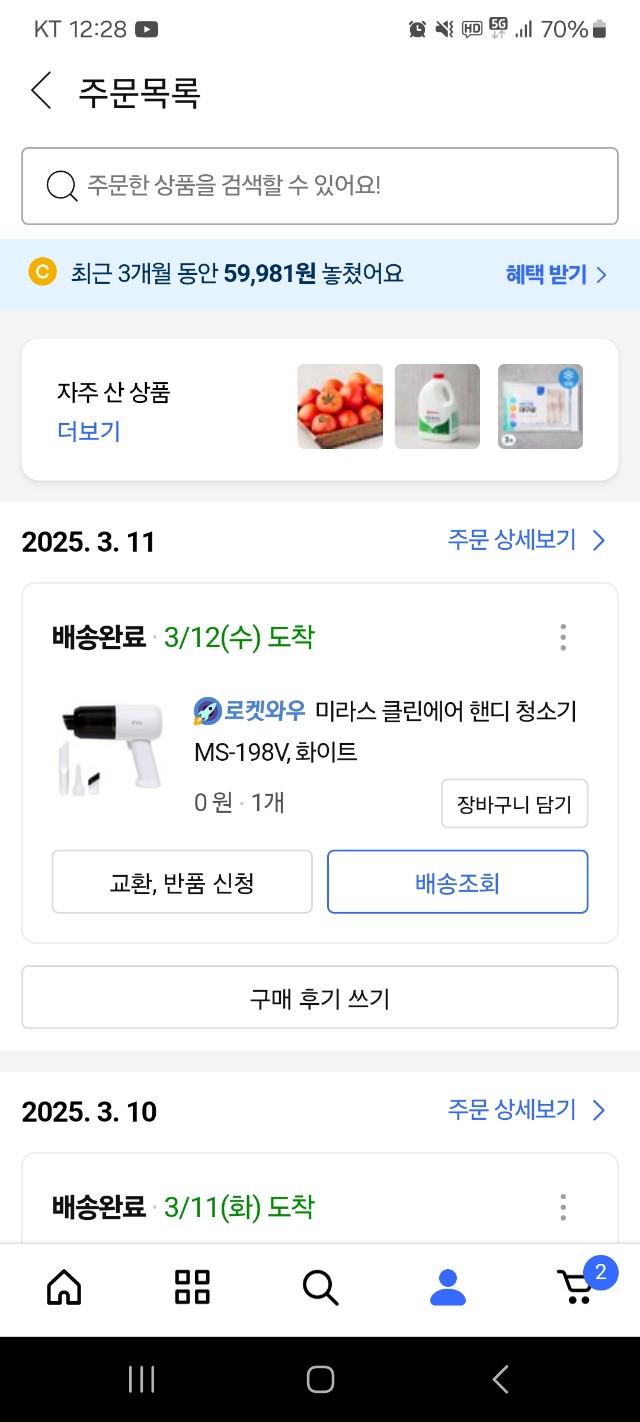Open 주문 상세보기 for the 2025. 3. 11 order
The image size is (640, 1422).
tap(526, 541)
